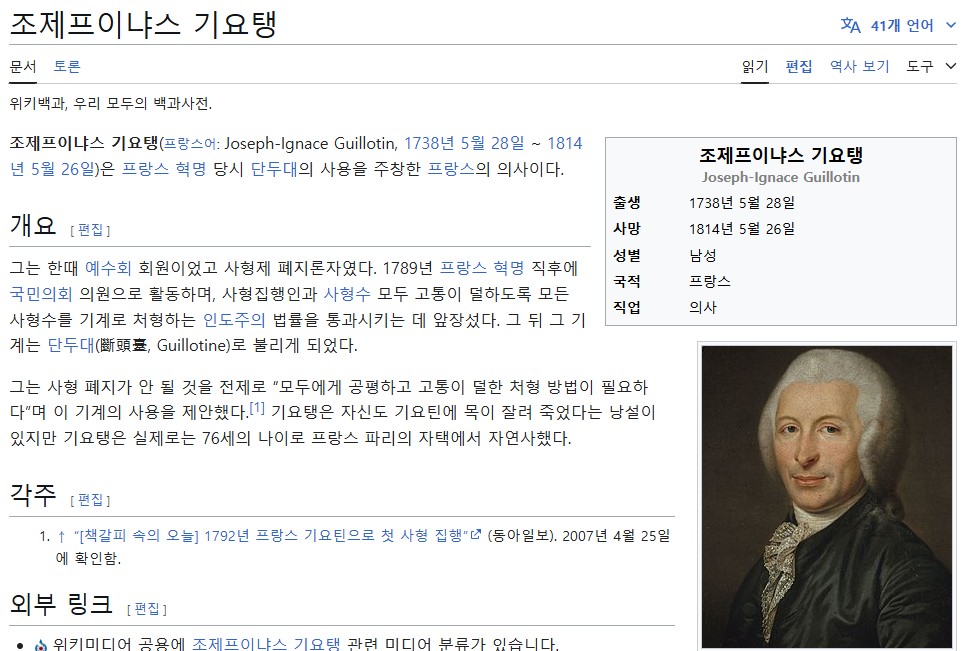Click footnote reference [1]
This screenshot has height=651, width=964.
pyautogui.click(x=257, y=408)
